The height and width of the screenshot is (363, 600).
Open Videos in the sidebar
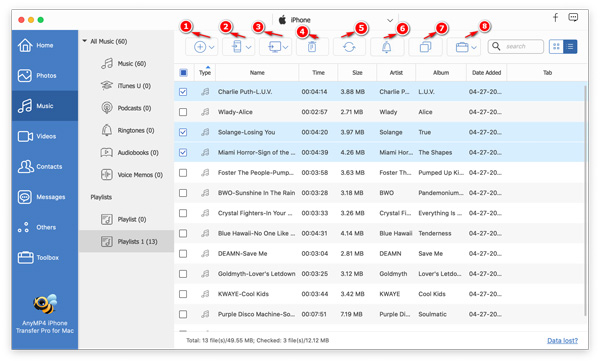point(44,136)
